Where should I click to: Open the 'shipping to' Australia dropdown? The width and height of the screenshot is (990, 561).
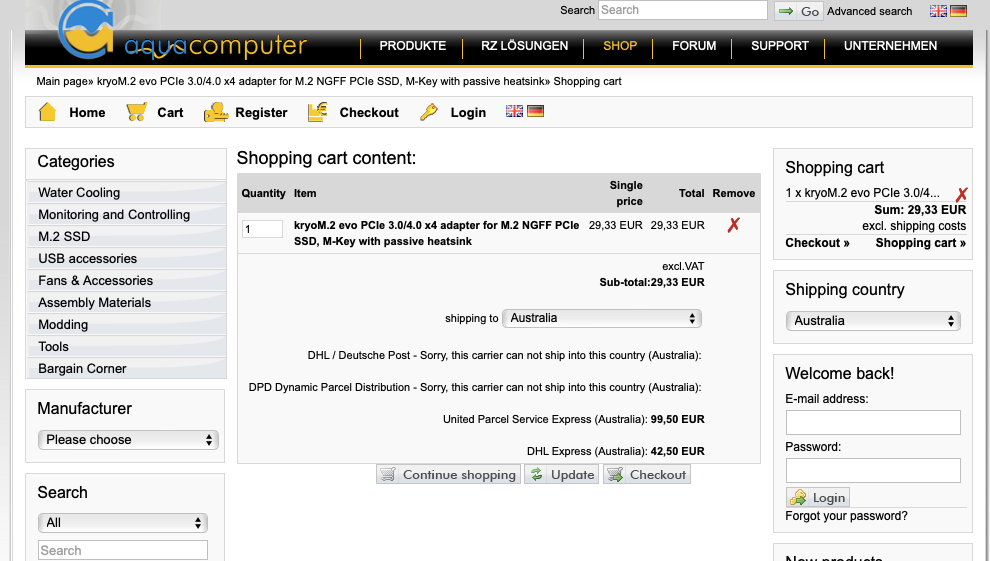coord(602,318)
